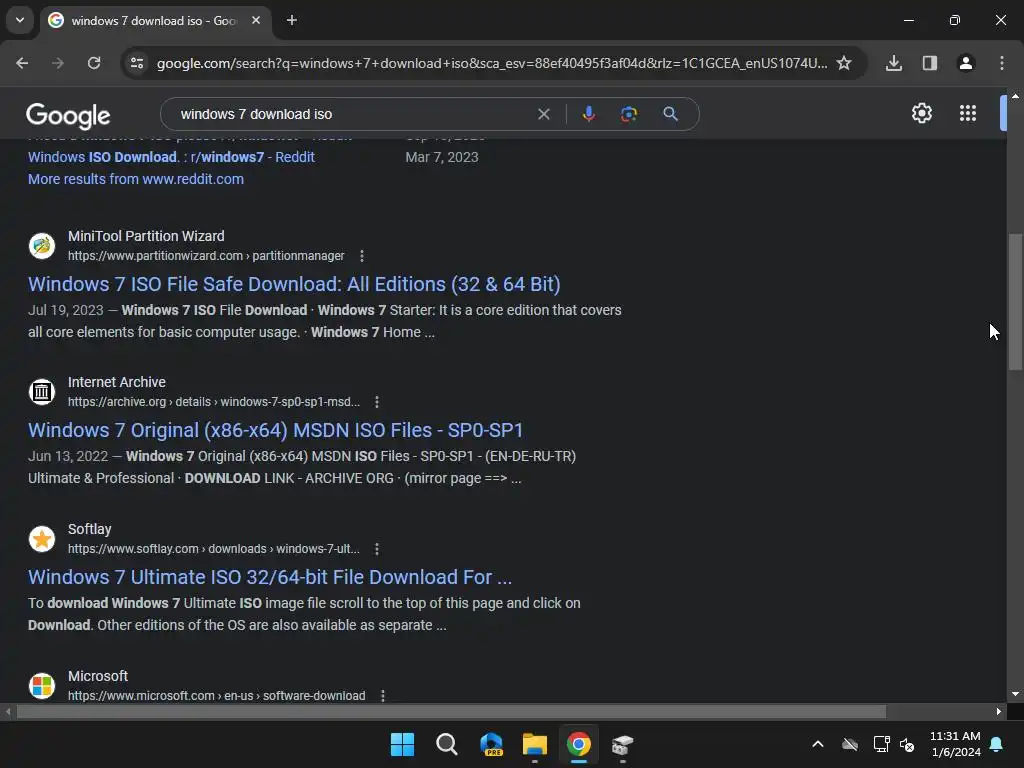Click the horizontal scrollbar thumb

tap(451, 712)
